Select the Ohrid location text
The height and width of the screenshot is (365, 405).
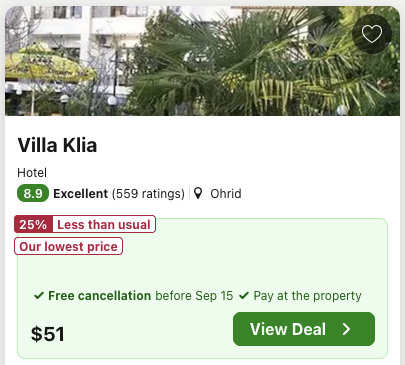coord(226,194)
